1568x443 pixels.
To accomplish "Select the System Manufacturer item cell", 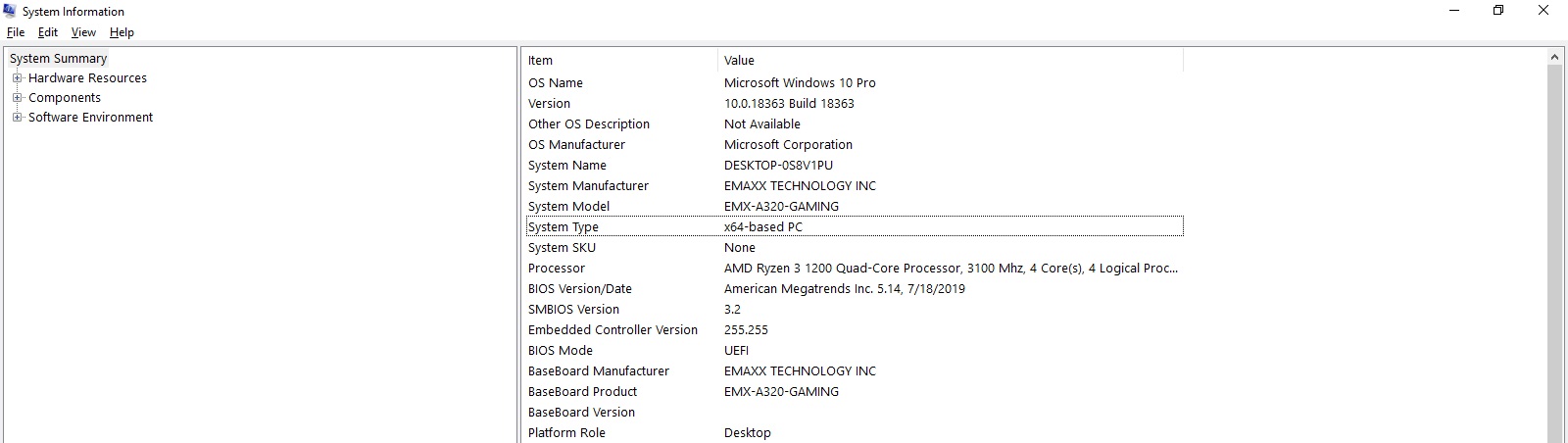I will [x=588, y=186].
